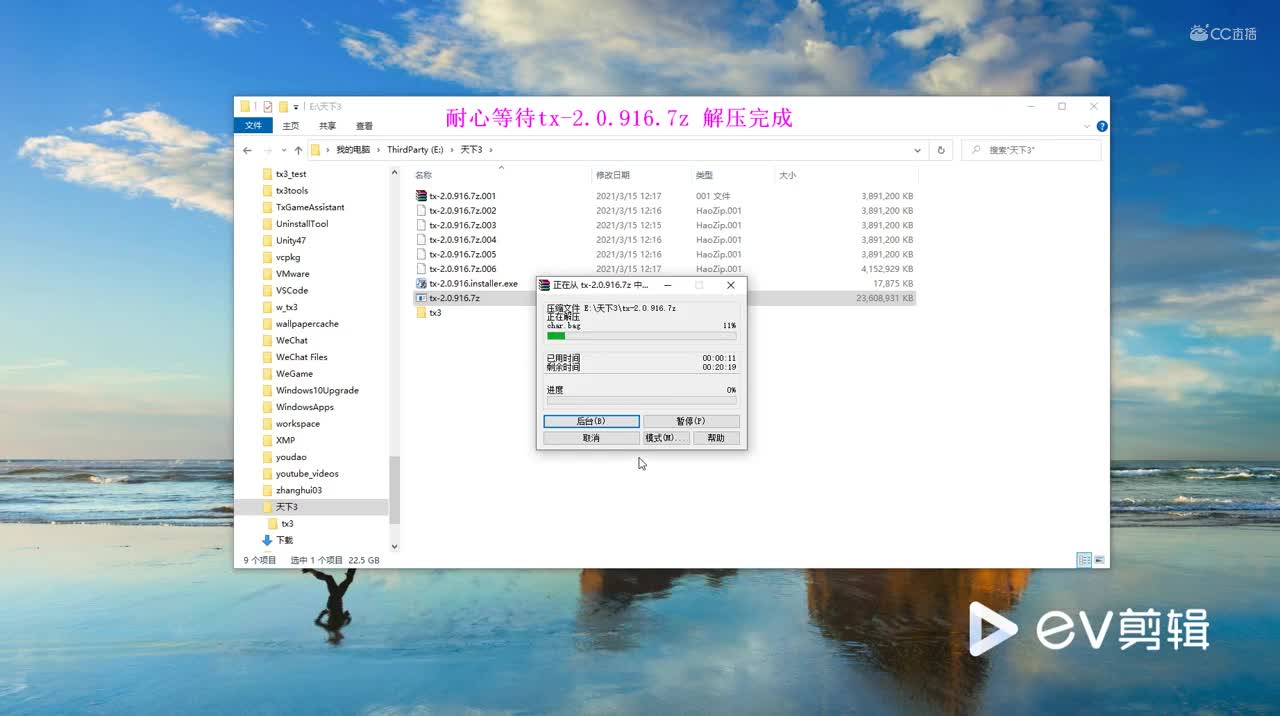Screen dimensions: 1280x716
Task: Click the search 天下3 input field
Action: 1031,150
